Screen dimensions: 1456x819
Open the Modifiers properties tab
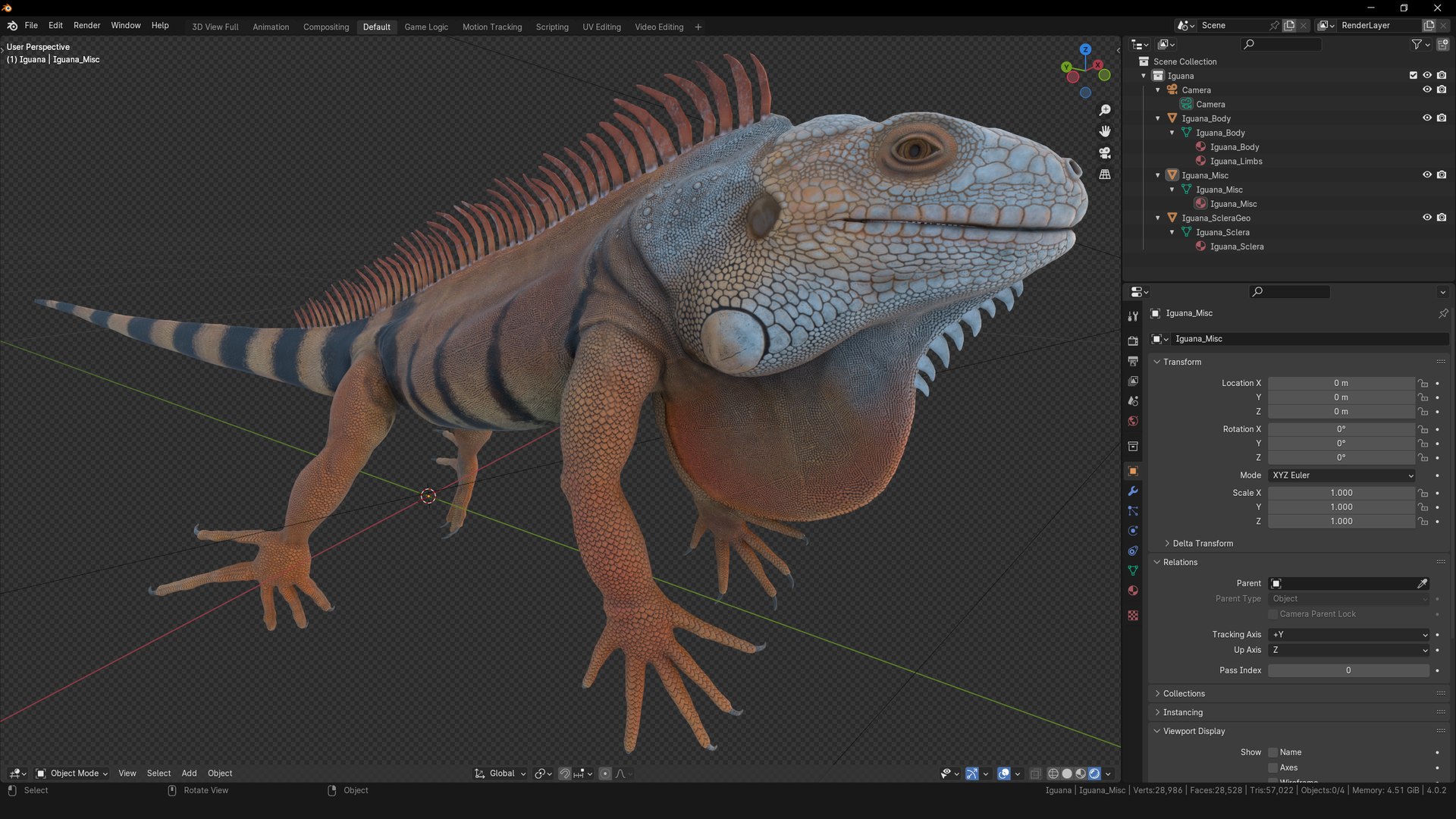click(x=1133, y=491)
